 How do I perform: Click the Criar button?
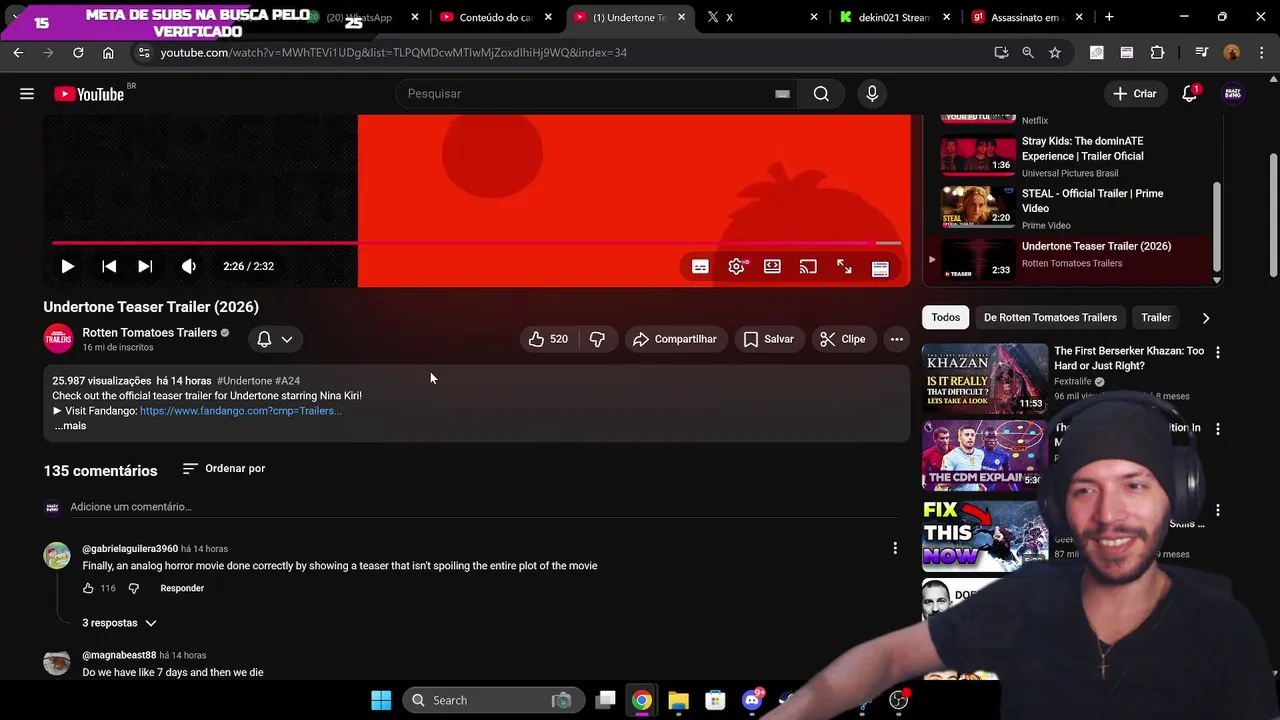[1135, 94]
